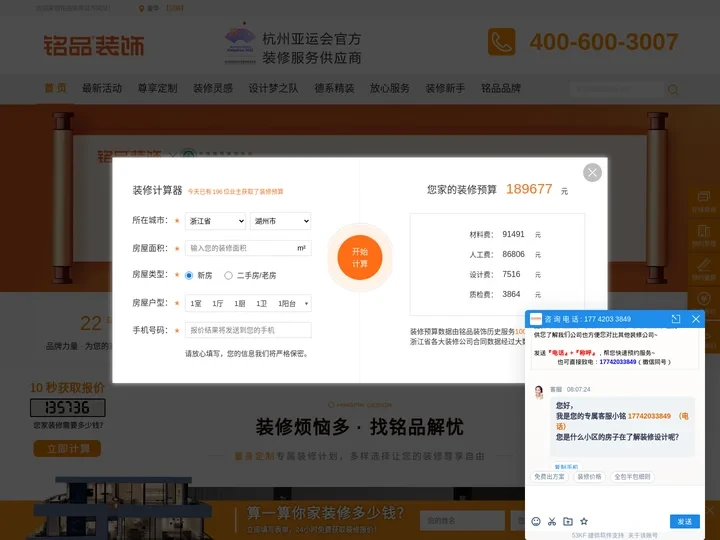Click the sidebar yen price icon
Screen dimensions: 720x540
coord(703,298)
